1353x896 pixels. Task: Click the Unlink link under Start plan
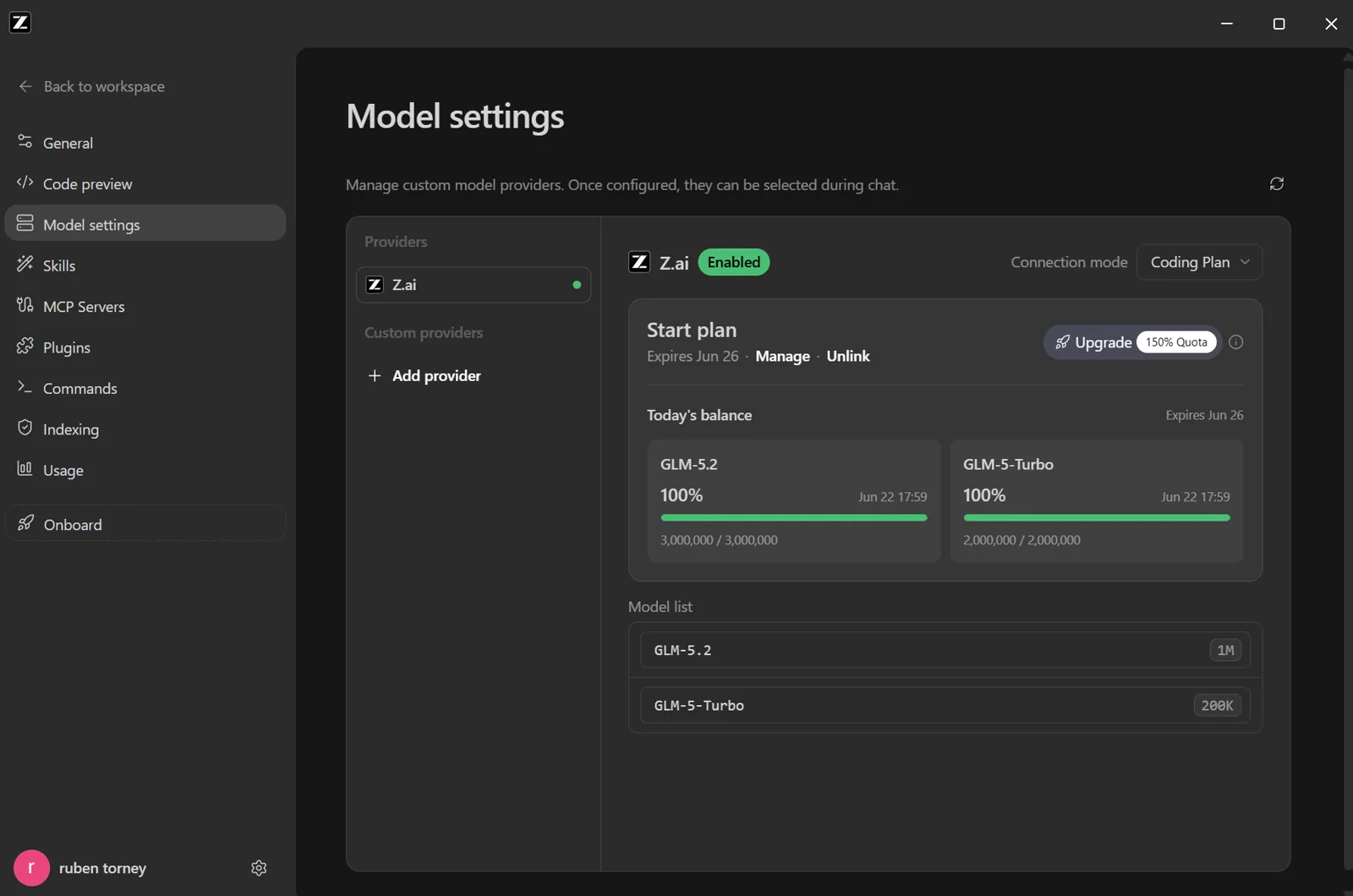848,357
